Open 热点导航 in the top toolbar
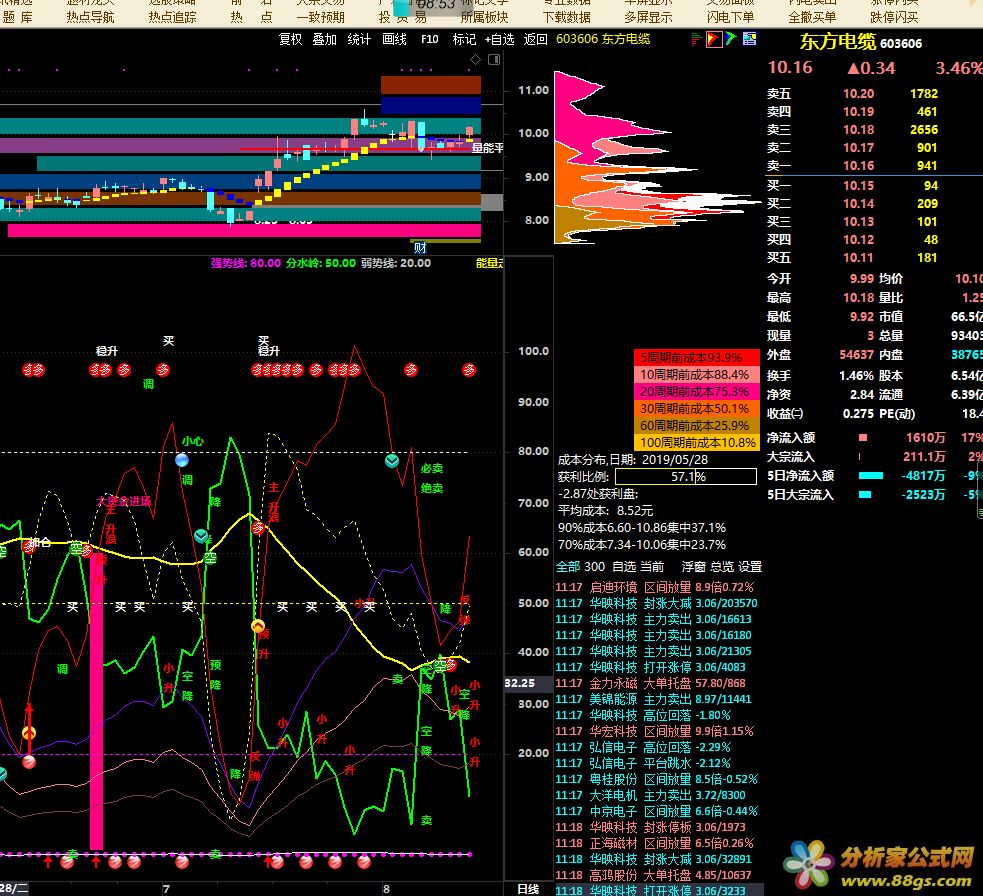This screenshot has height=896, width=983. click(x=90, y=18)
